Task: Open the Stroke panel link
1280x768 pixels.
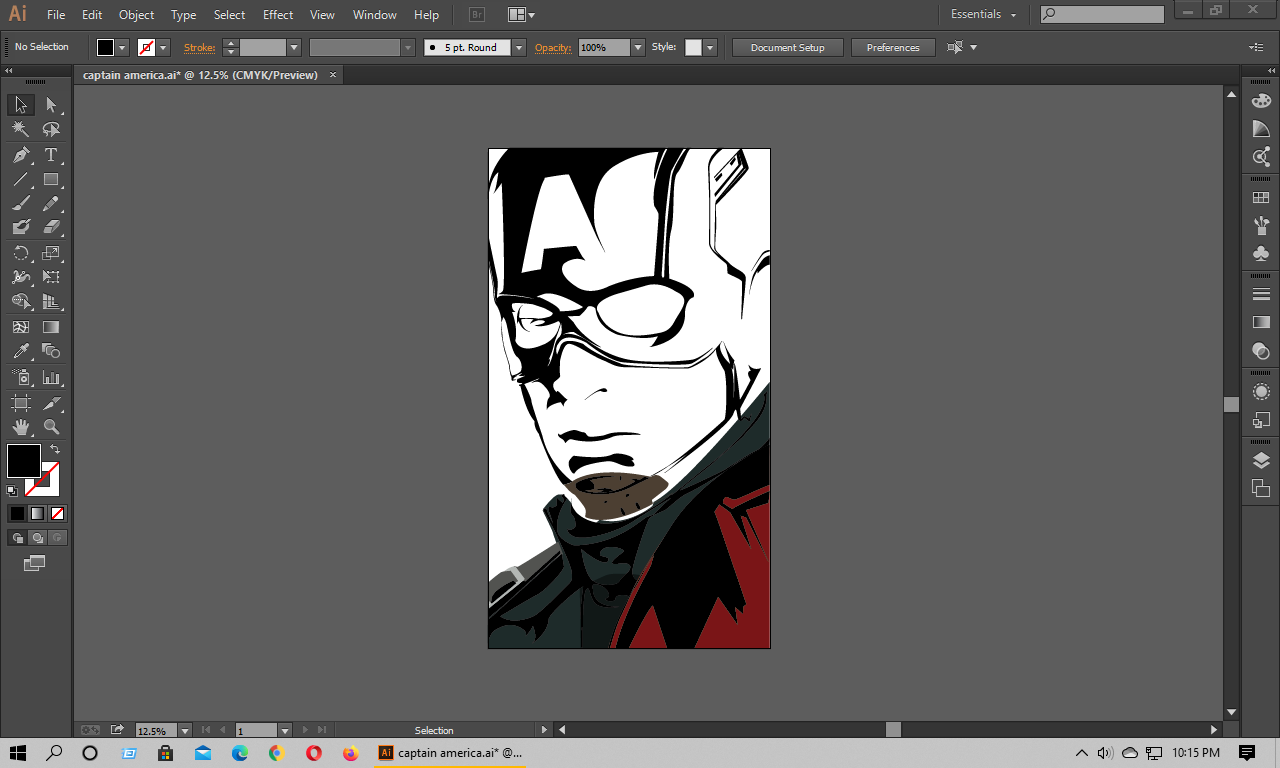Action: [x=199, y=47]
